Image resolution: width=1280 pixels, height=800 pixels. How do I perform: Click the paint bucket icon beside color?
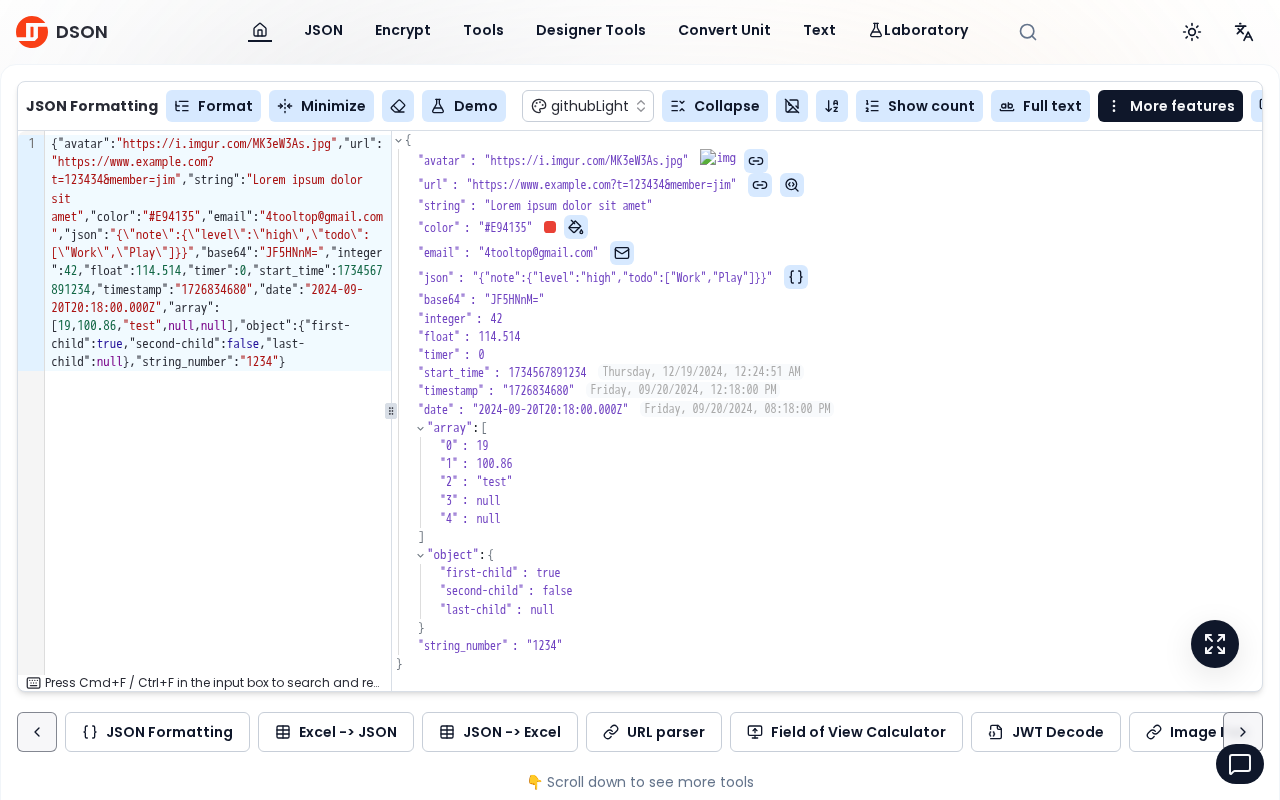[x=576, y=227]
